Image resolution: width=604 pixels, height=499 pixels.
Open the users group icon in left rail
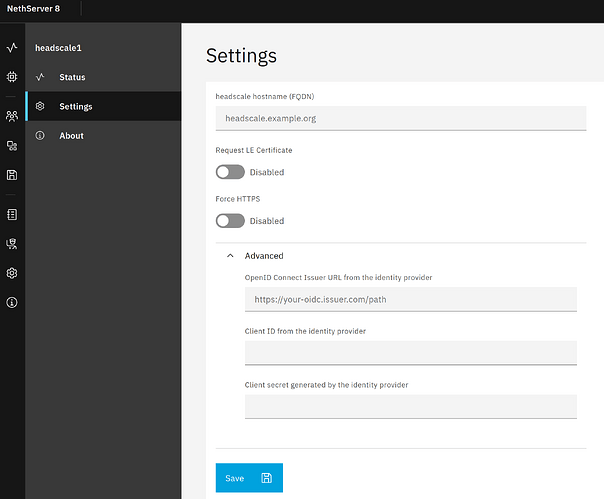[12, 116]
